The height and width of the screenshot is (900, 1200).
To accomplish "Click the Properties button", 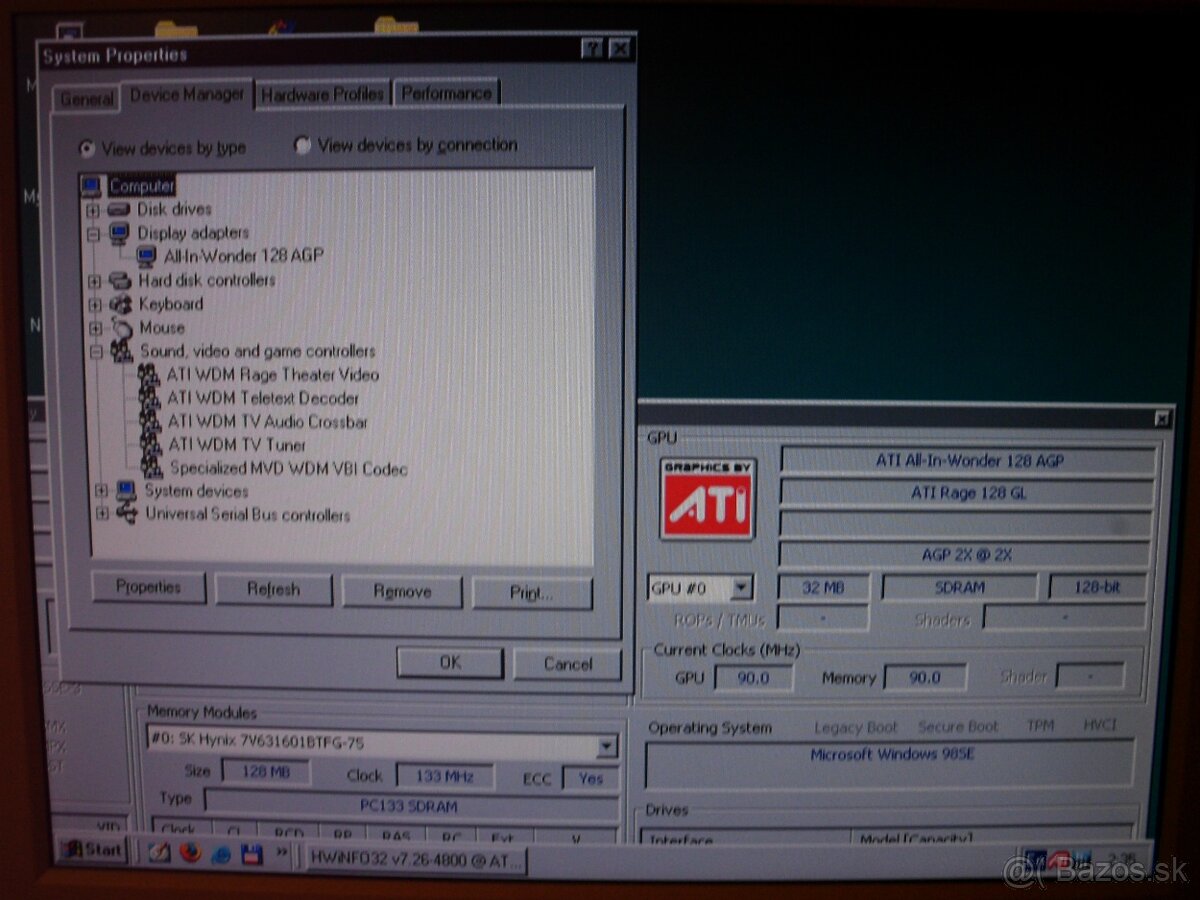I will 148,587.
